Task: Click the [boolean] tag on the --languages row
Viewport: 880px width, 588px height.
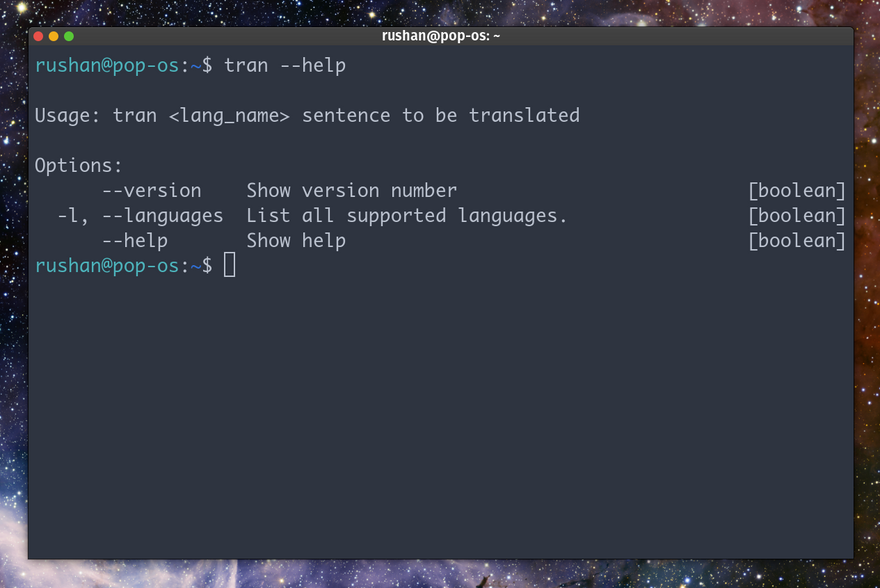Action: 796,216
